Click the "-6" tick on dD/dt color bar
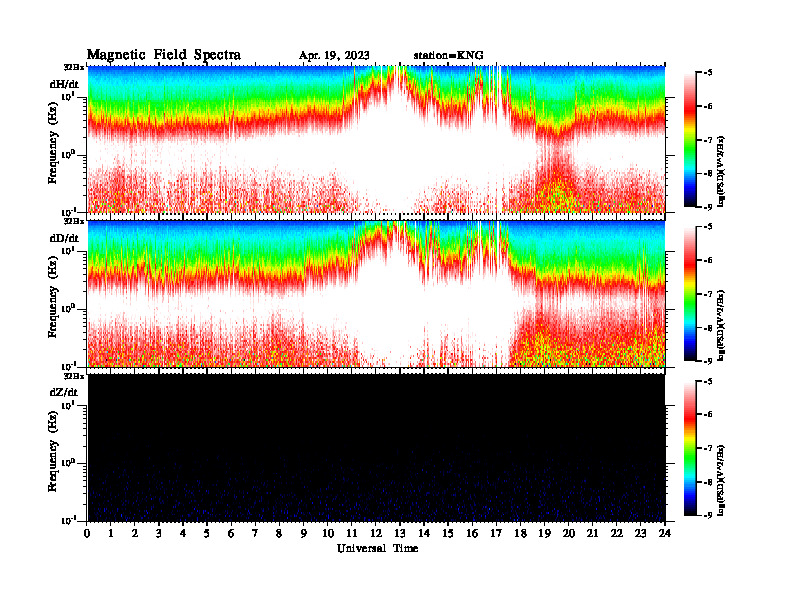Image resolution: width=792 pixels, height=612 pixels. tap(707, 261)
